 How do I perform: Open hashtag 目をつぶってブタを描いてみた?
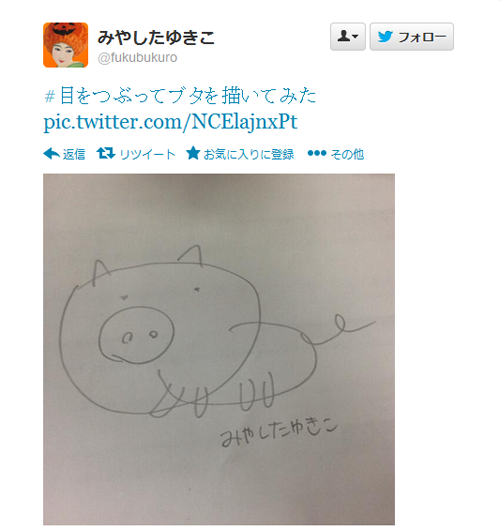click(x=180, y=95)
